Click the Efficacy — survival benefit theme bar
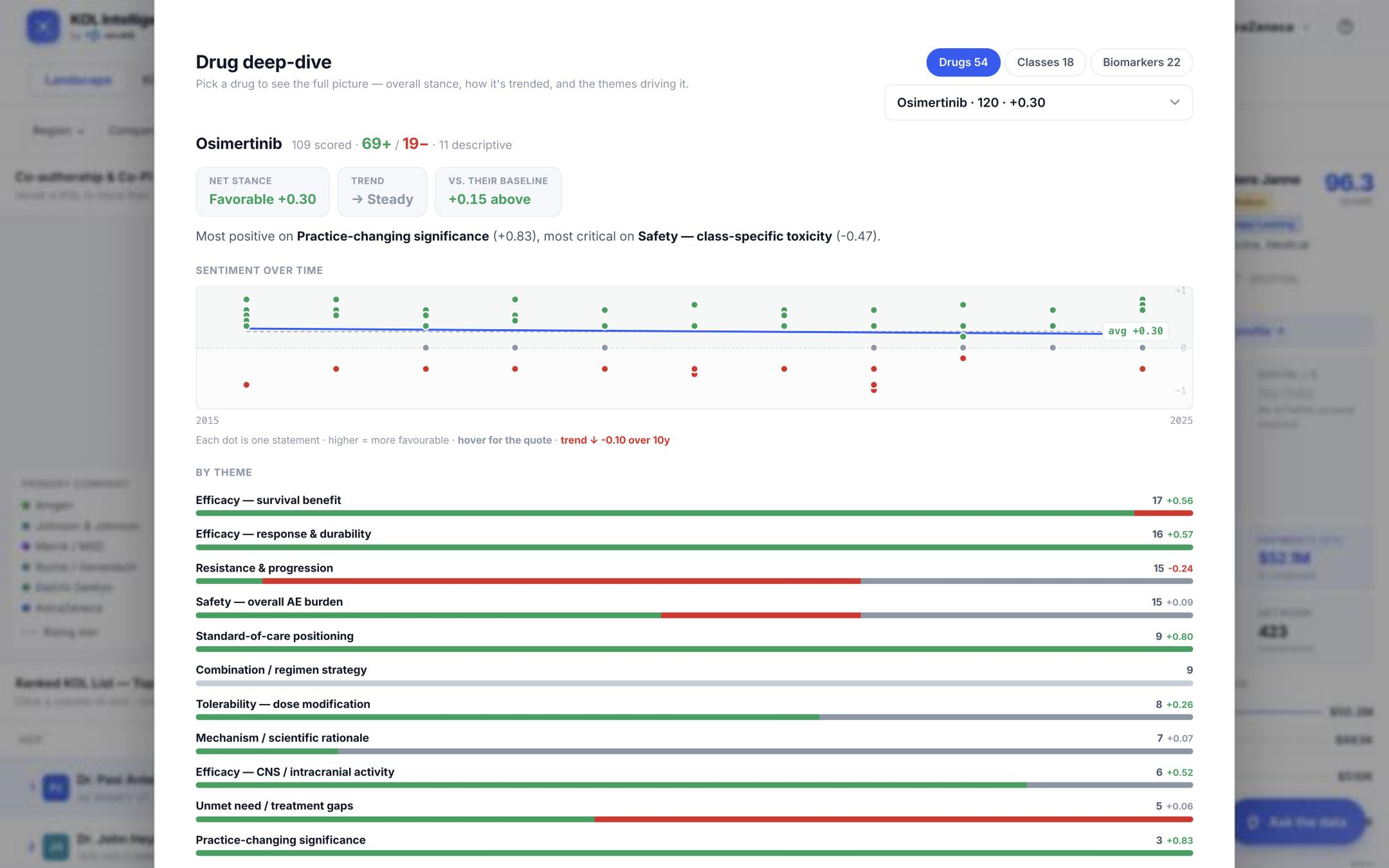1389x868 pixels. point(694,513)
